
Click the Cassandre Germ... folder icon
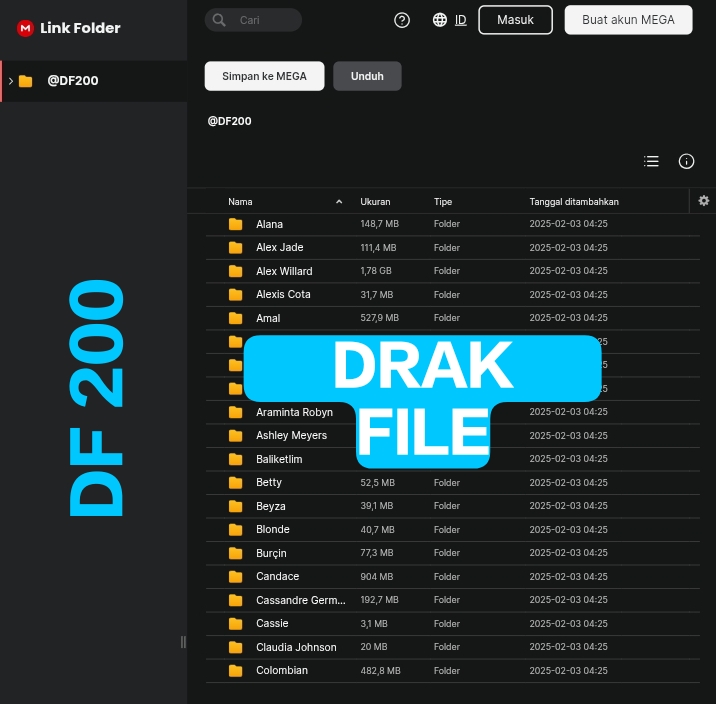[x=236, y=600]
